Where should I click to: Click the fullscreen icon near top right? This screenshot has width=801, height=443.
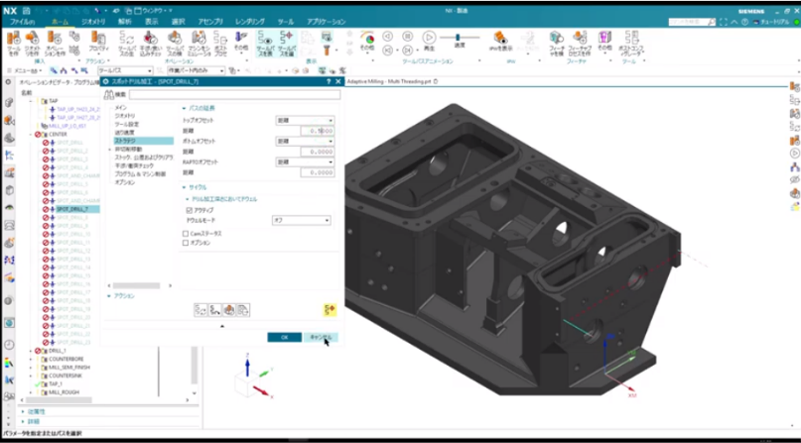[x=723, y=22]
